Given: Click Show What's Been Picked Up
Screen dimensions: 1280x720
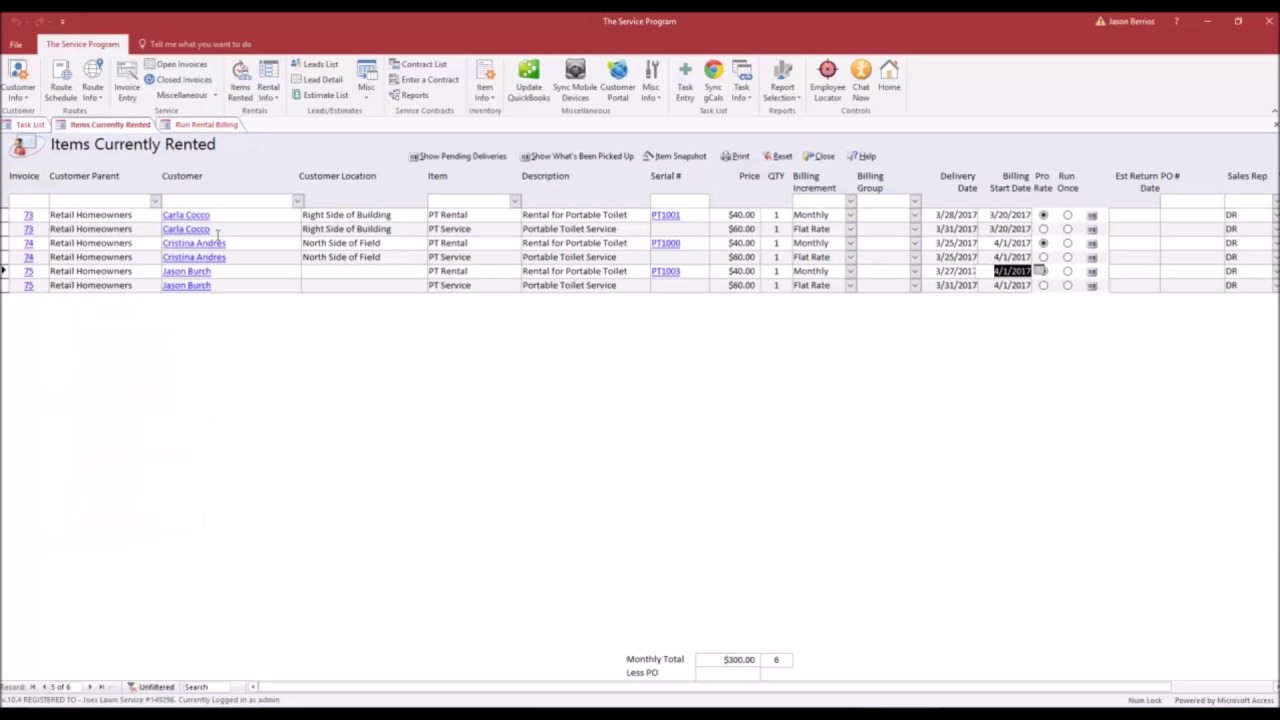Looking at the screenshot, I should (x=577, y=156).
